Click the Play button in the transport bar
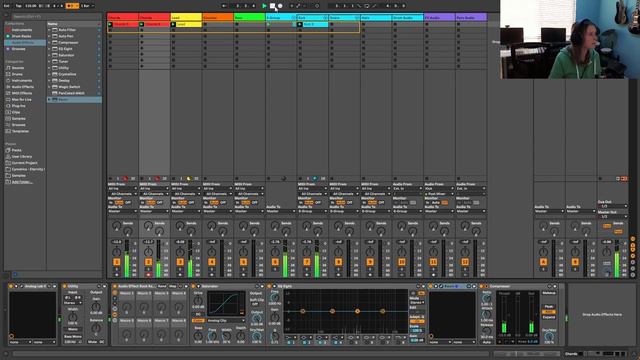The image size is (640, 360). tap(264, 6)
